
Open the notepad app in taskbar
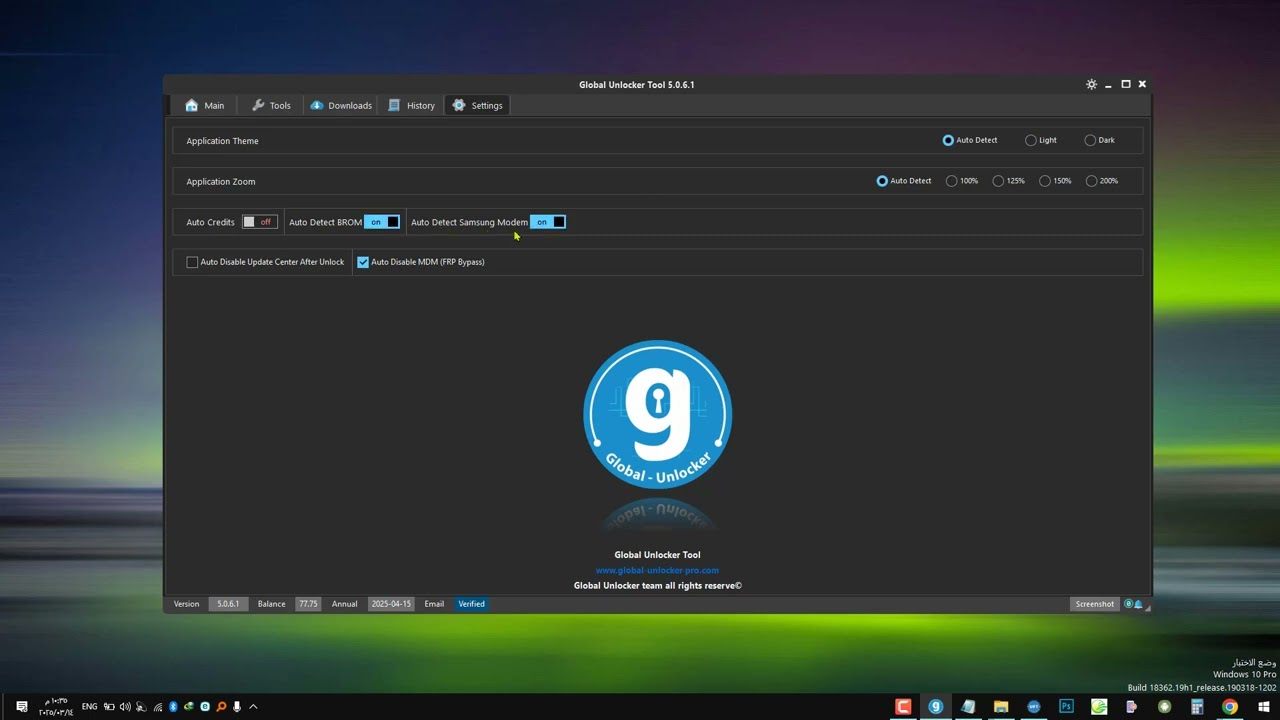click(x=968, y=707)
